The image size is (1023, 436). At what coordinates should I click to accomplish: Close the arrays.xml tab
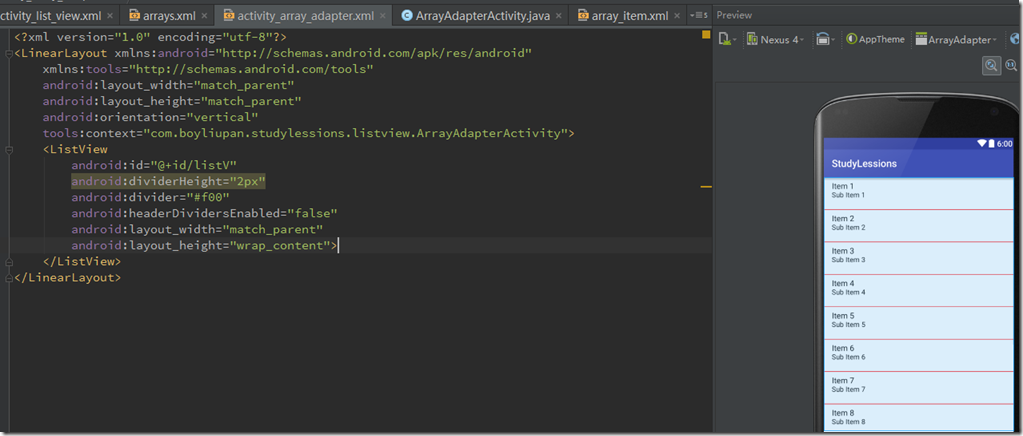pos(204,16)
